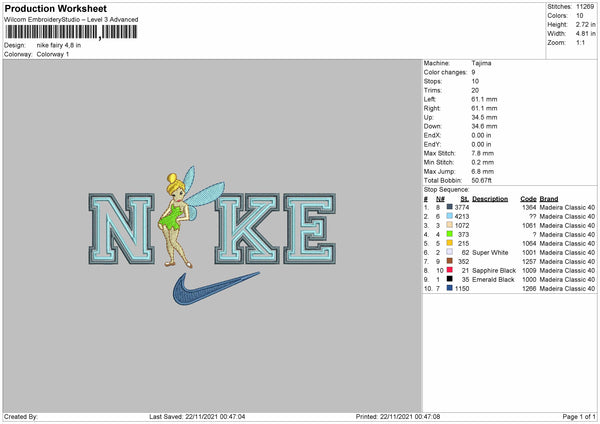This screenshot has height=424, width=600.
Task: Click the letter N in the design
Action: (x=122, y=229)
